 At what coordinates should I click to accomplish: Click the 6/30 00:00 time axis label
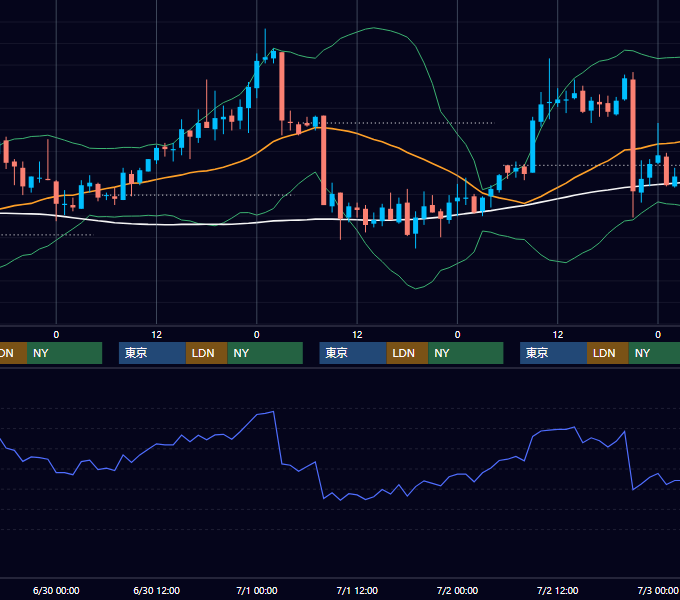[56, 590]
